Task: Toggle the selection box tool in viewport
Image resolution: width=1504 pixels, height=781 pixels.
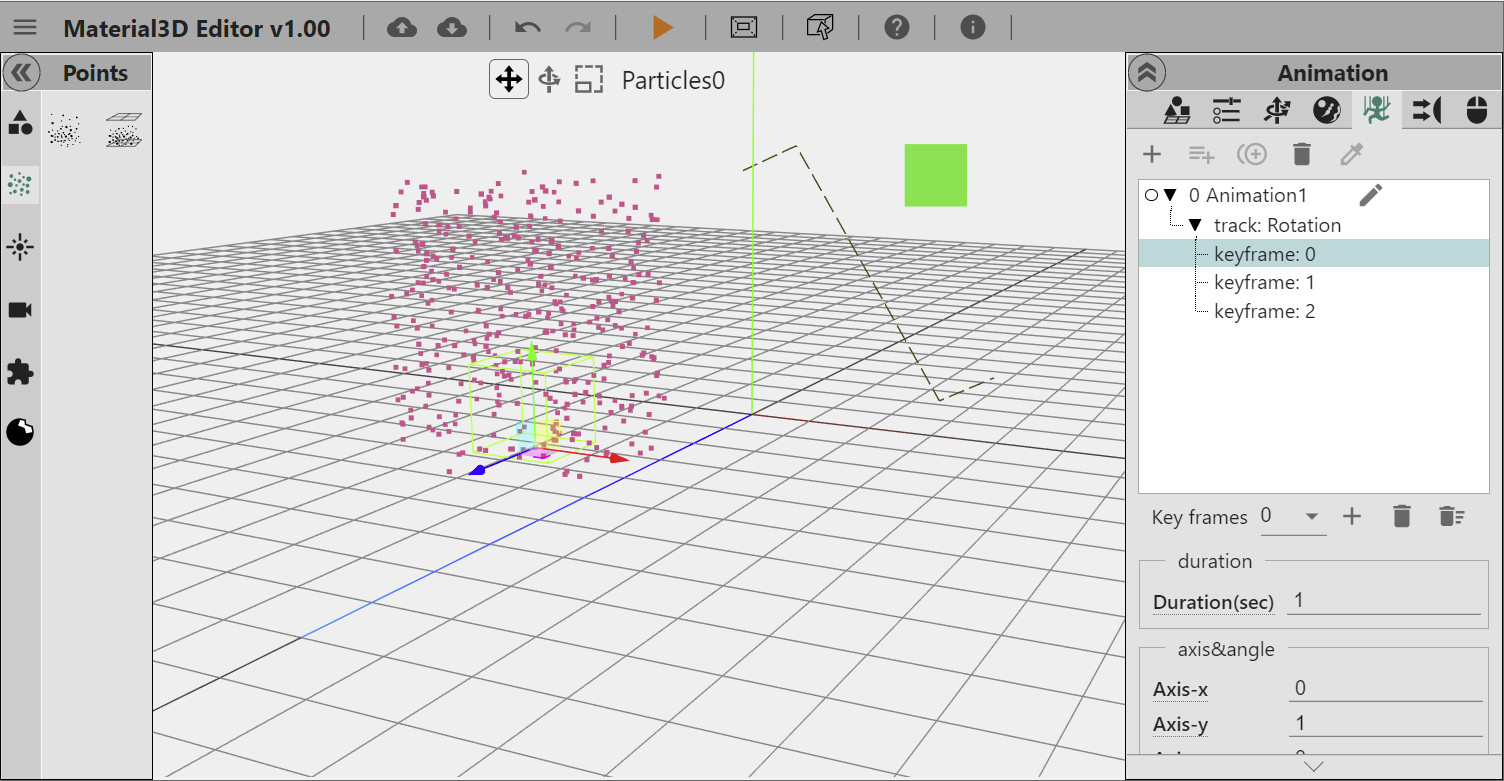Action: pos(589,80)
